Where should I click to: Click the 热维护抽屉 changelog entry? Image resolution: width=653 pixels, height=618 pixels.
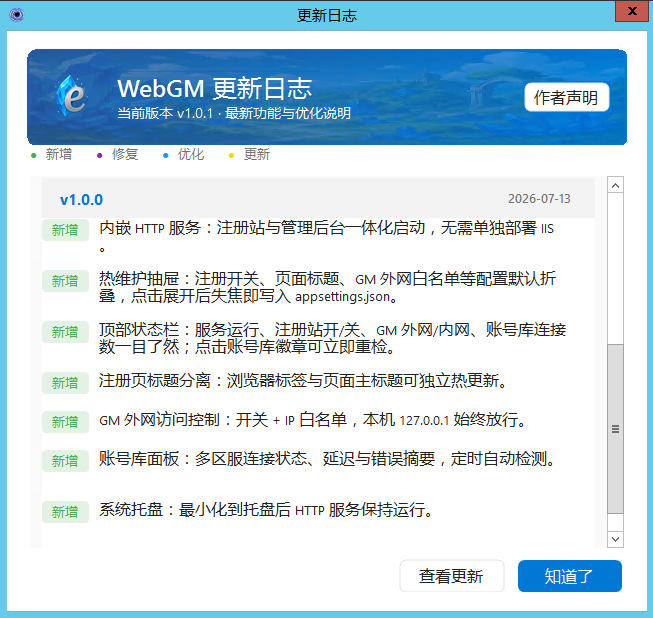coord(327,287)
